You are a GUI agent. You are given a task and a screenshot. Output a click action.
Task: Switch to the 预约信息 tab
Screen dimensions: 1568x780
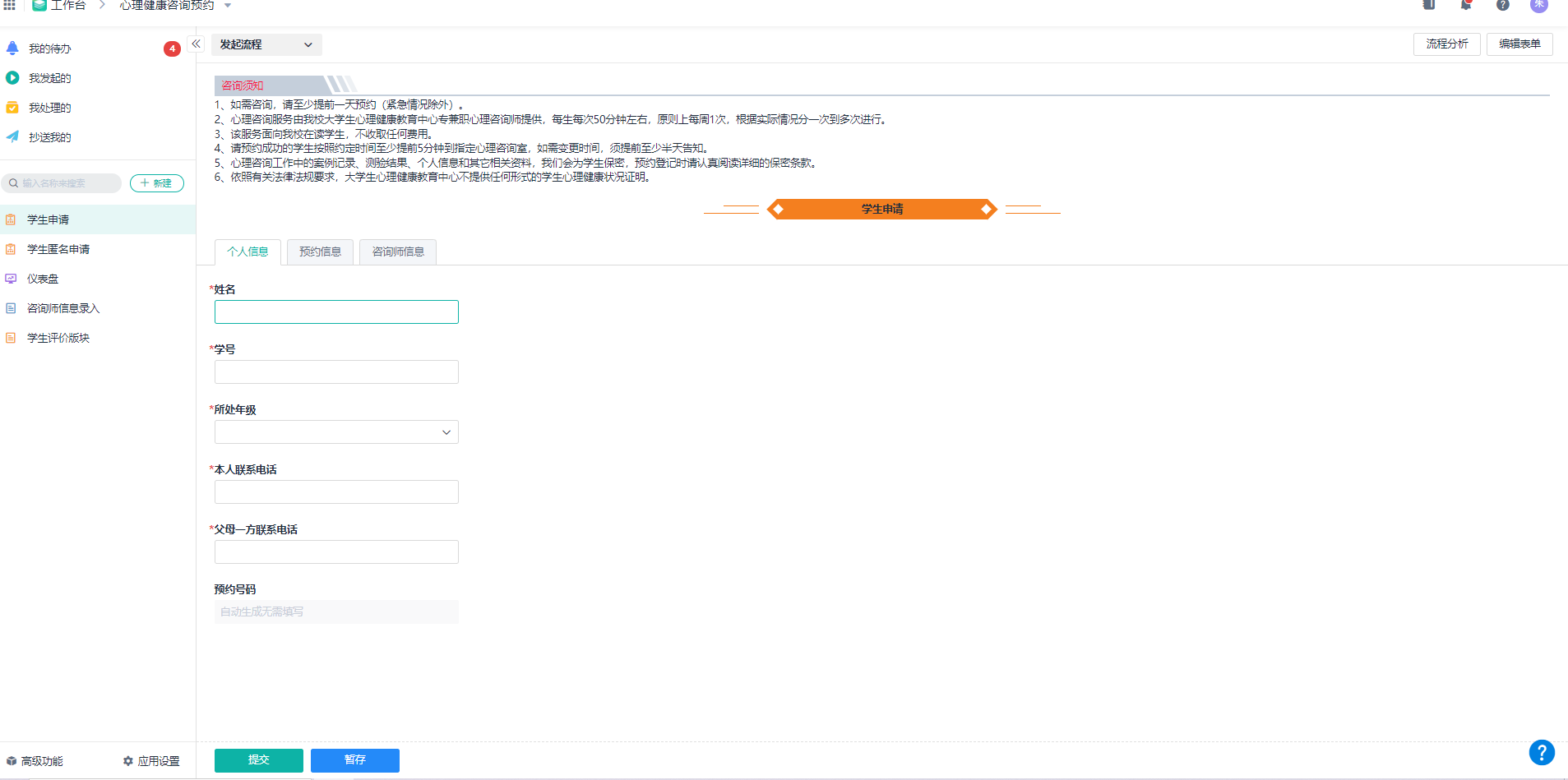(320, 252)
